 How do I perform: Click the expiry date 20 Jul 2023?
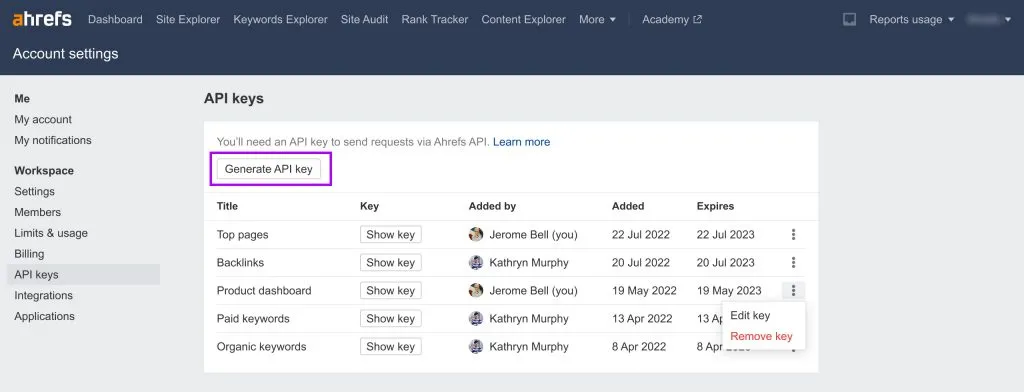tap(726, 263)
